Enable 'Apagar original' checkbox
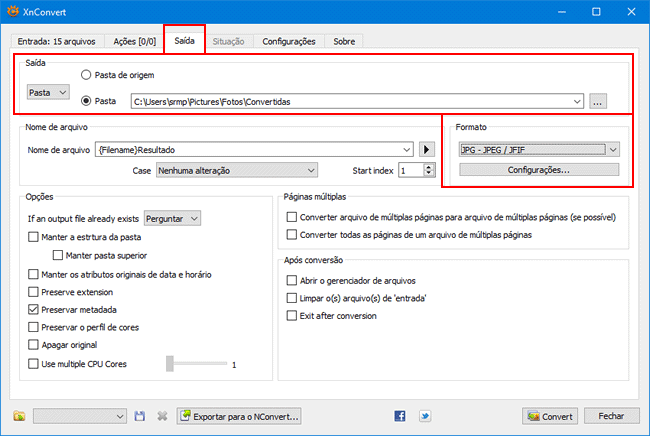The image size is (650, 436). pos(35,346)
